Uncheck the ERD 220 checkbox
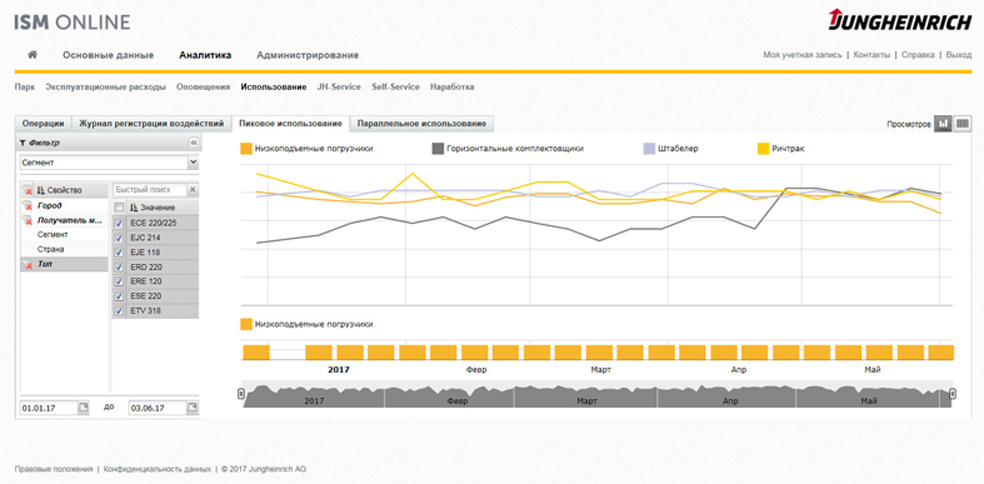 point(119,267)
